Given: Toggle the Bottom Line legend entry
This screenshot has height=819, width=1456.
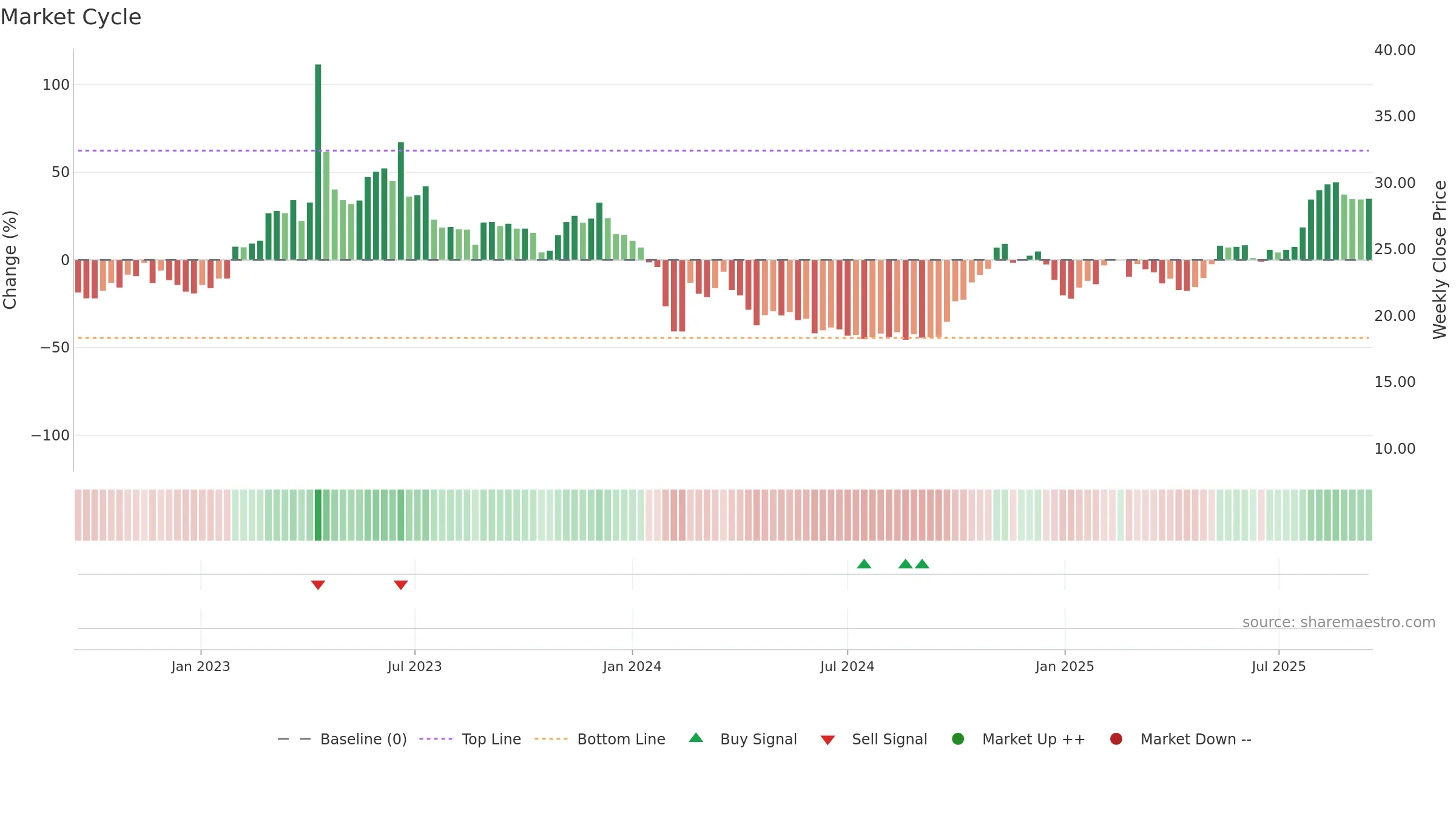Looking at the screenshot, I should (x=600, y=739).
